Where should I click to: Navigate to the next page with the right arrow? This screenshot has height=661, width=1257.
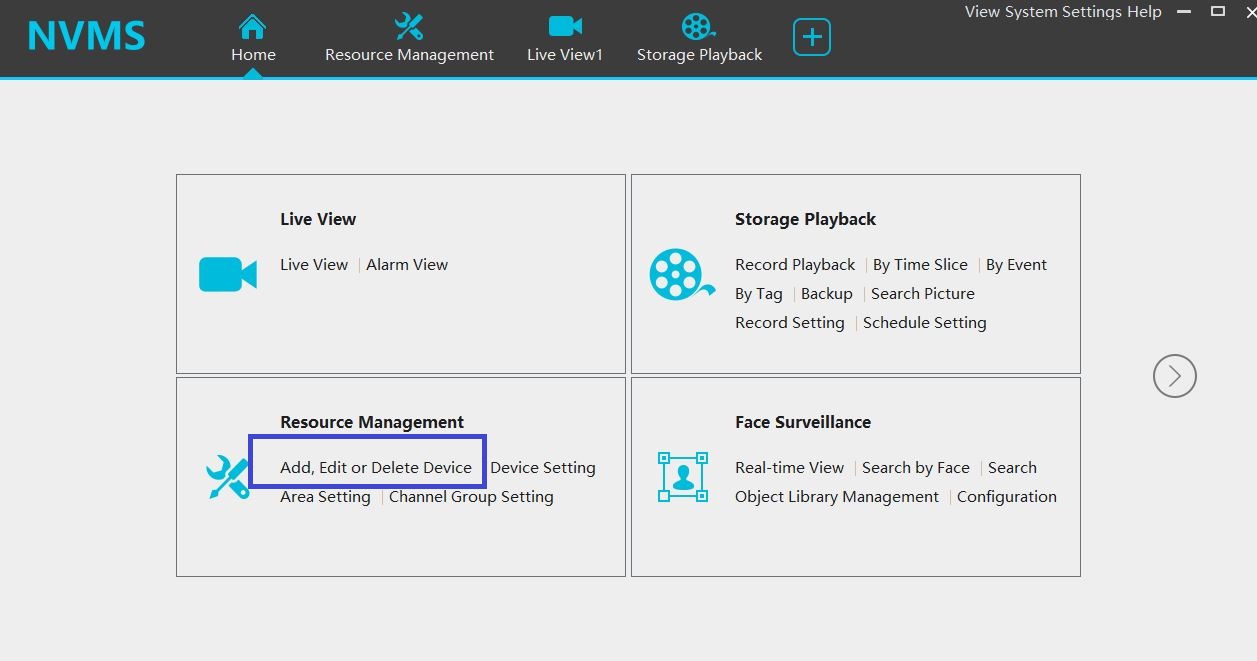point(1174,376)
